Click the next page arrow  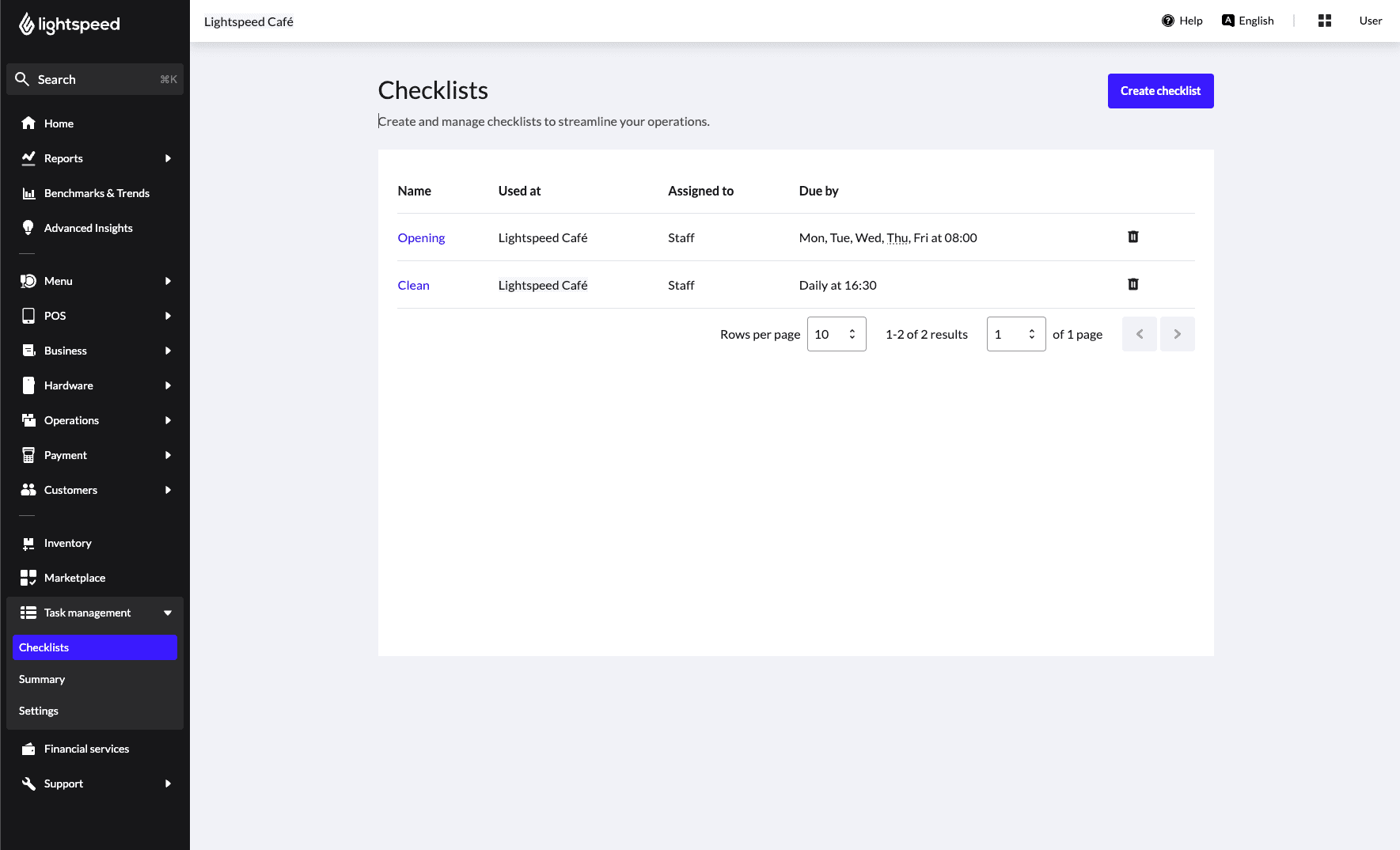(1178, 334)
